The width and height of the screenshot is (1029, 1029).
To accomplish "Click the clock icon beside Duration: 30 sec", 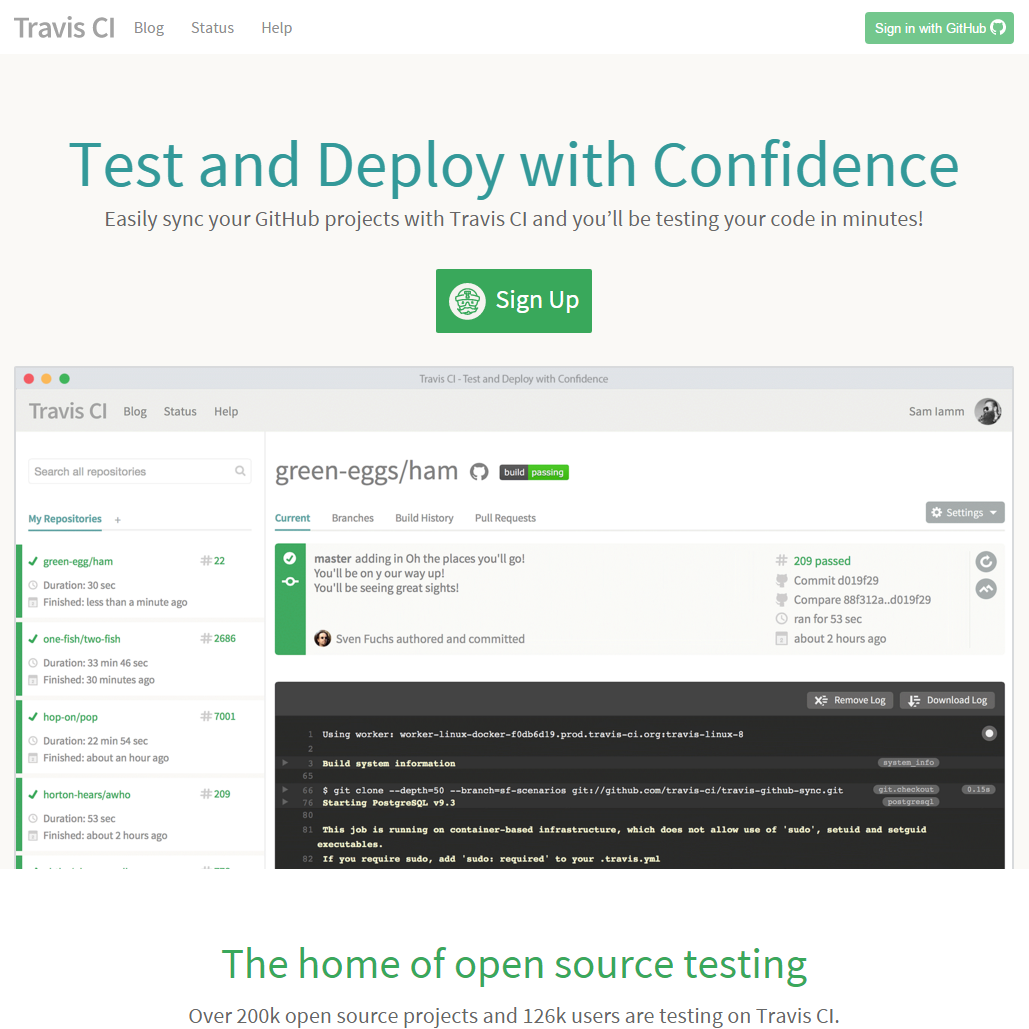I will tap(33, 585).
